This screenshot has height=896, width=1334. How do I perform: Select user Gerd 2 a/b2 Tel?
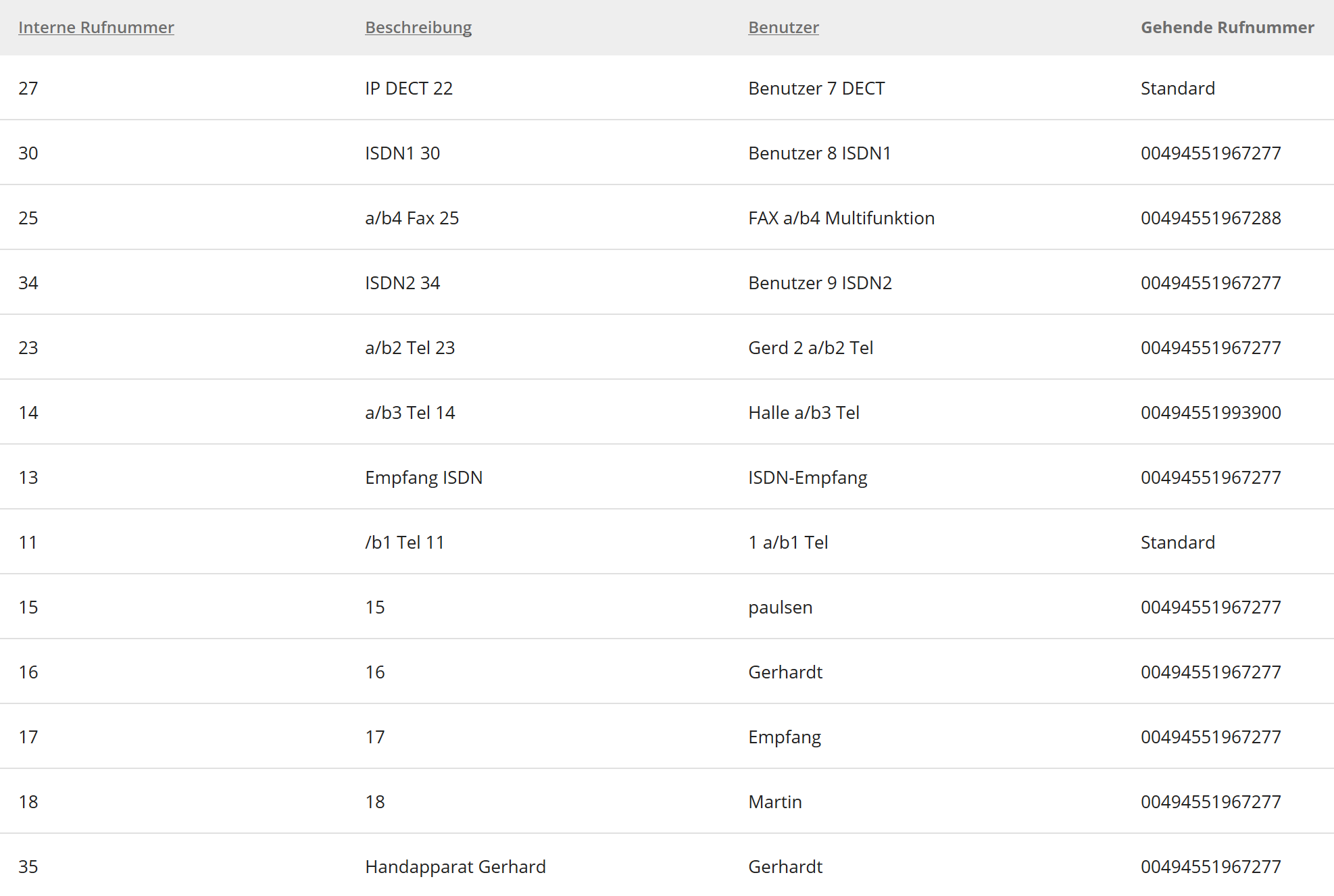tap(810, 348)
